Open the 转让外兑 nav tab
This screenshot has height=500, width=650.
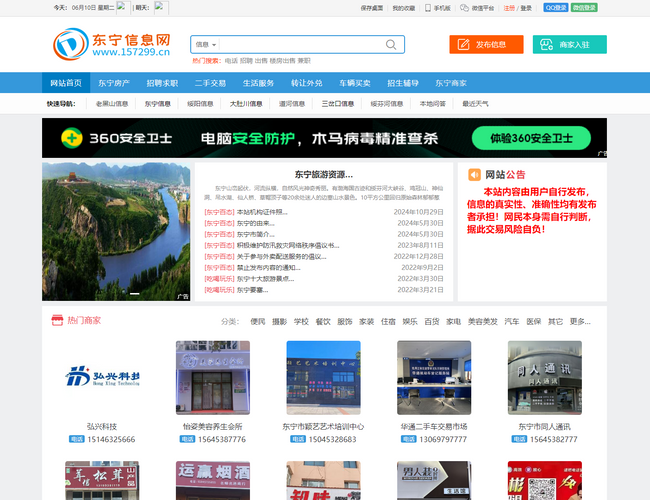coord(306,83)
